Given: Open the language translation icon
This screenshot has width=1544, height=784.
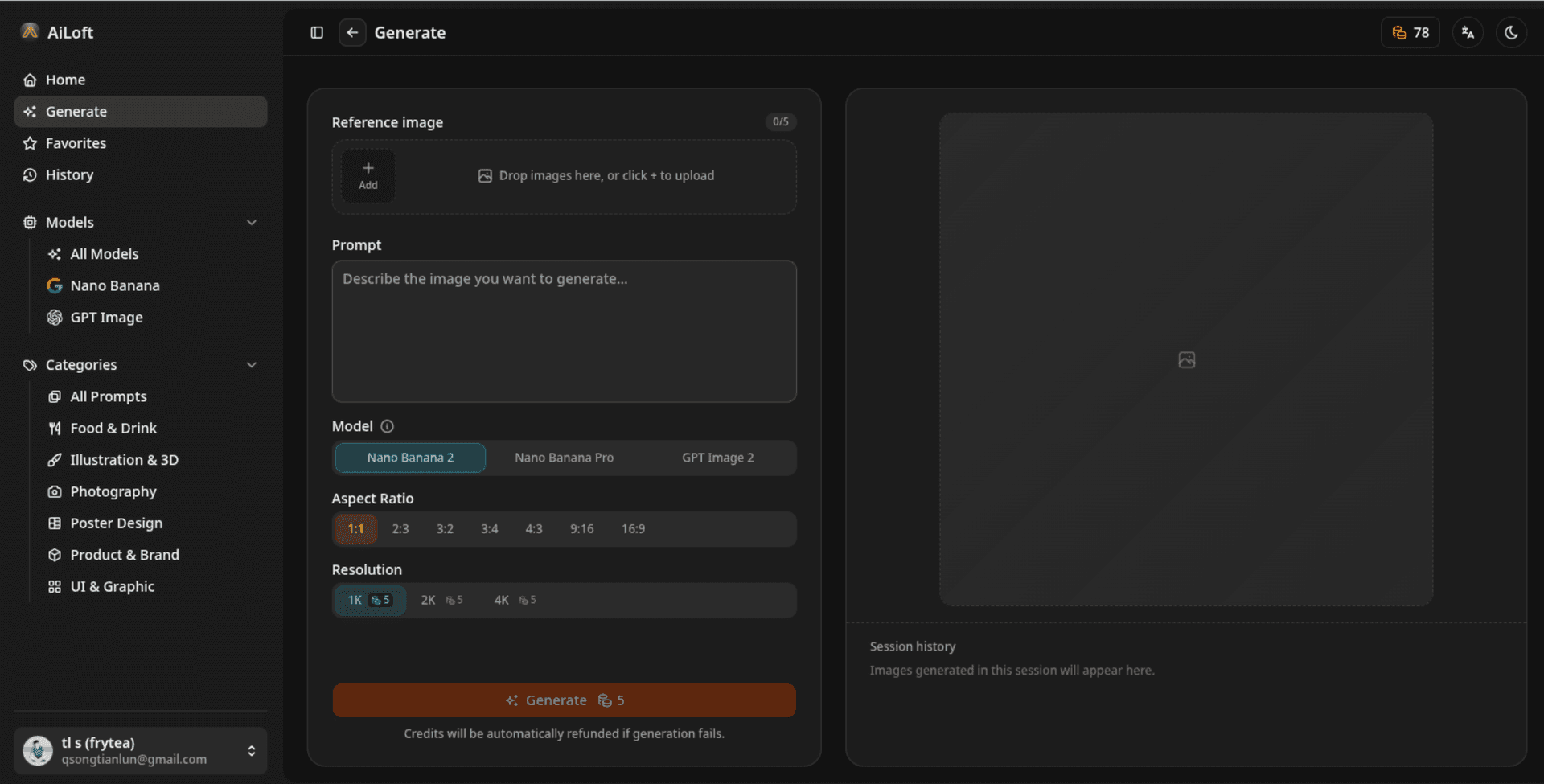Looking at the screenshot, I should tap(1468, 33).
